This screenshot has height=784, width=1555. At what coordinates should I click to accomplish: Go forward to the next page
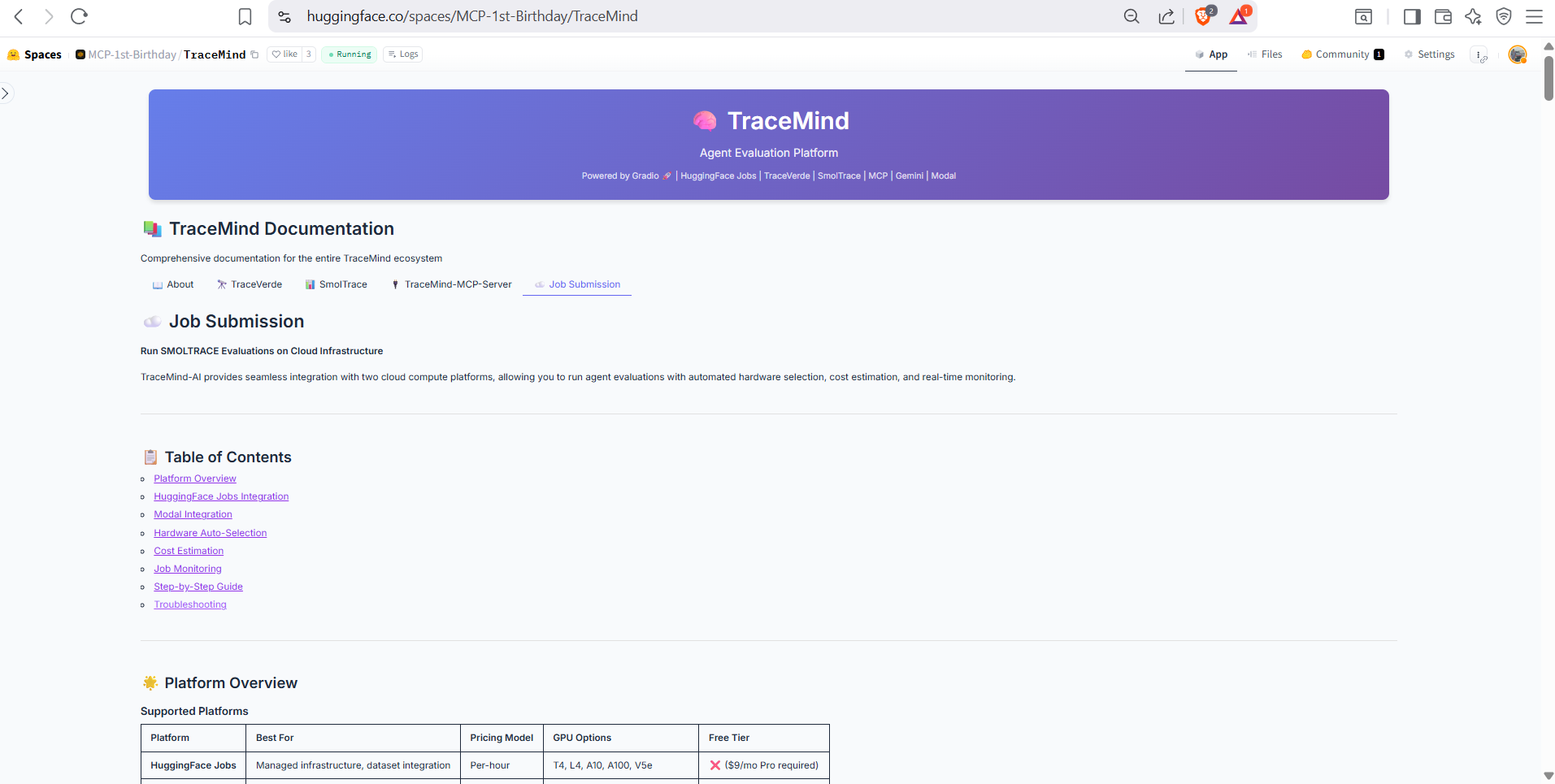[49, 16]
